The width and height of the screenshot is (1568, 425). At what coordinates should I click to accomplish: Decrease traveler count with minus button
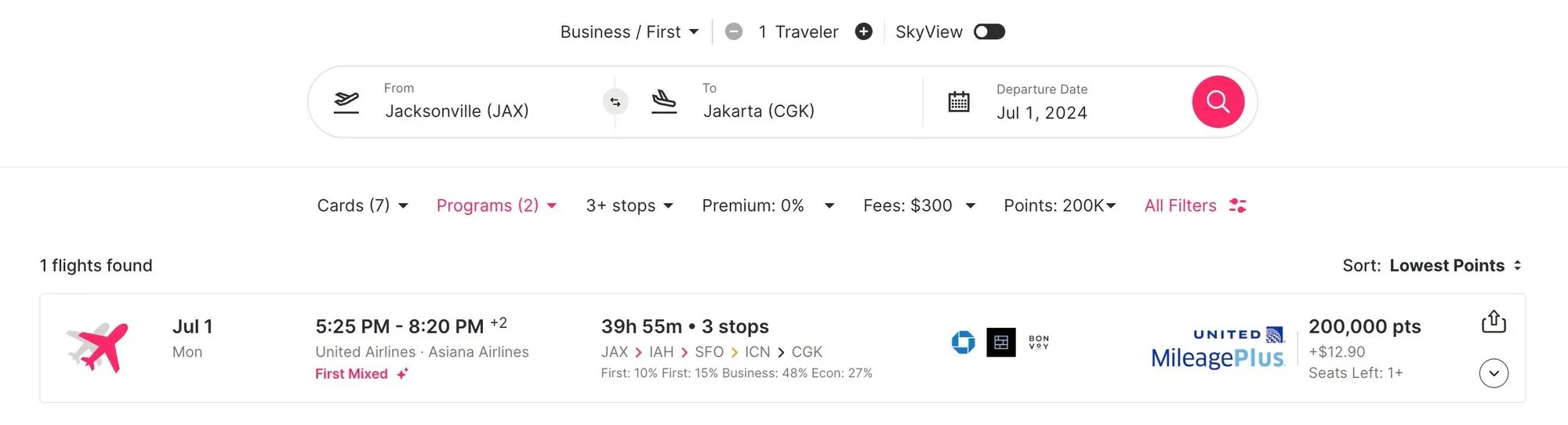point(734,31)
